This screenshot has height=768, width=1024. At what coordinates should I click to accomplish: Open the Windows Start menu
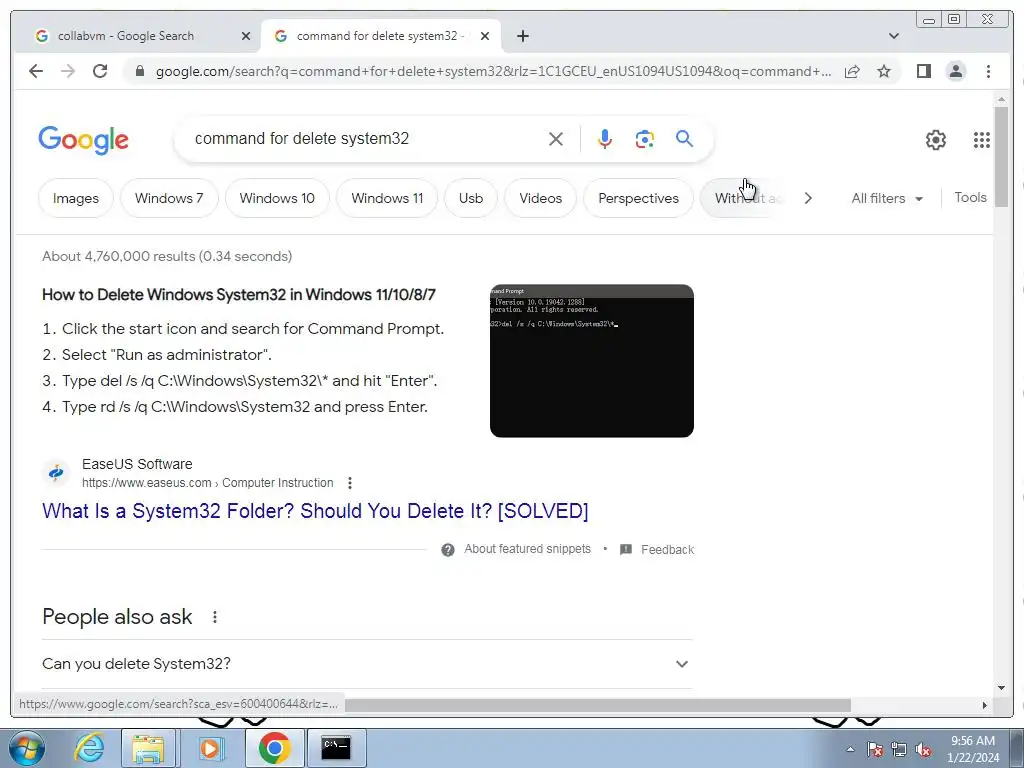tap(27, 748)
